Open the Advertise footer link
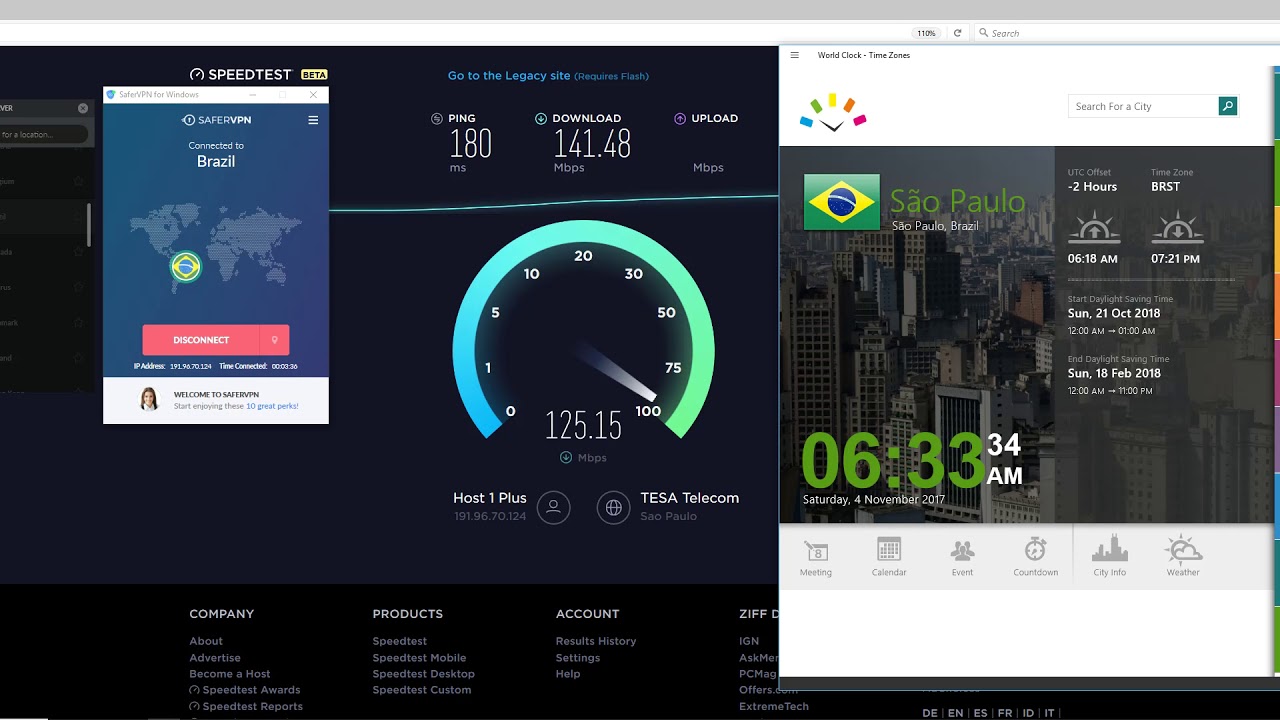1280x720 pixels. coord(215,658)
